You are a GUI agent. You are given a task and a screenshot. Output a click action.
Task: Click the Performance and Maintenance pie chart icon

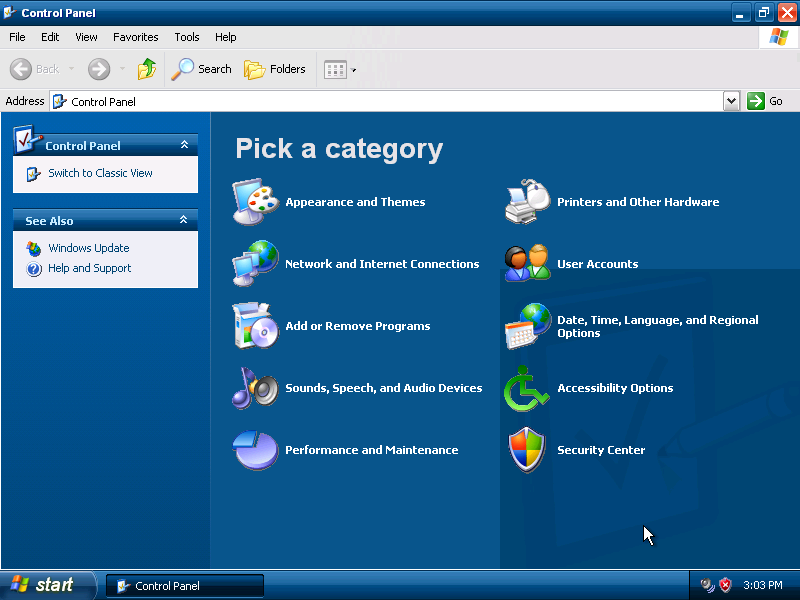(x=256, y=450)
